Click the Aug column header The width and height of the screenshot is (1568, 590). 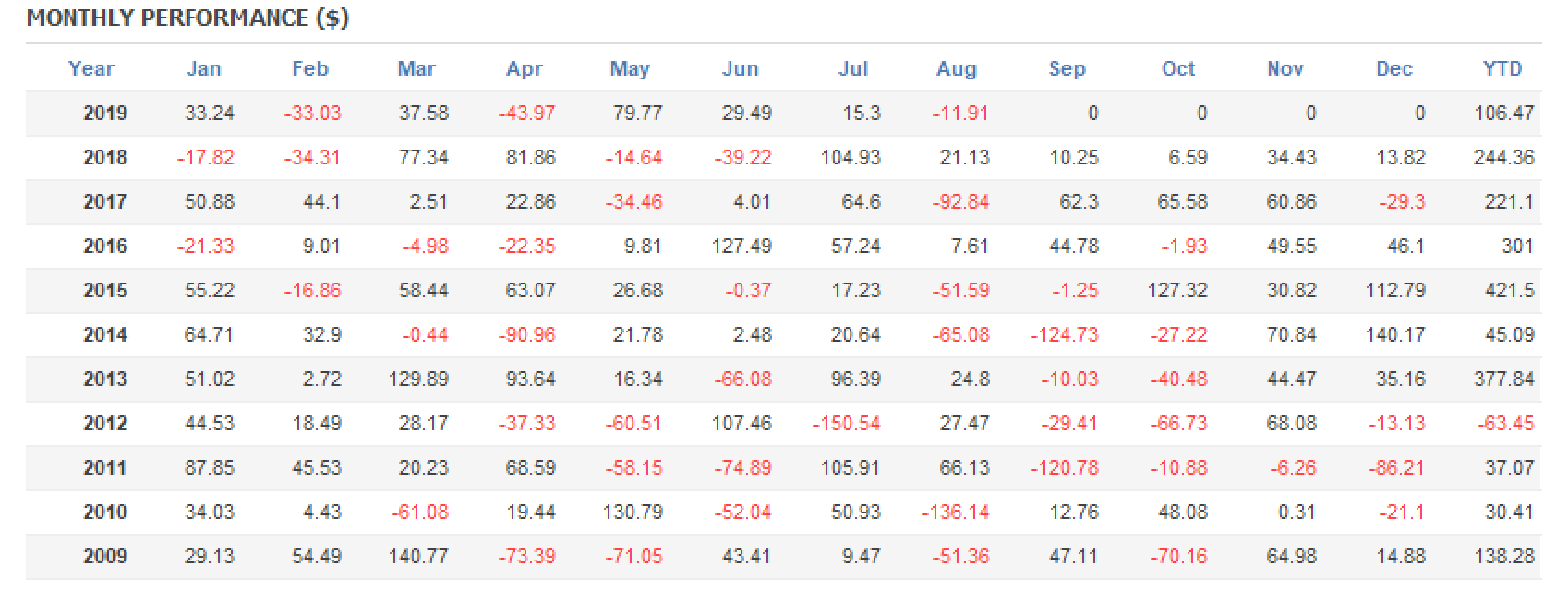click(956, 69)
